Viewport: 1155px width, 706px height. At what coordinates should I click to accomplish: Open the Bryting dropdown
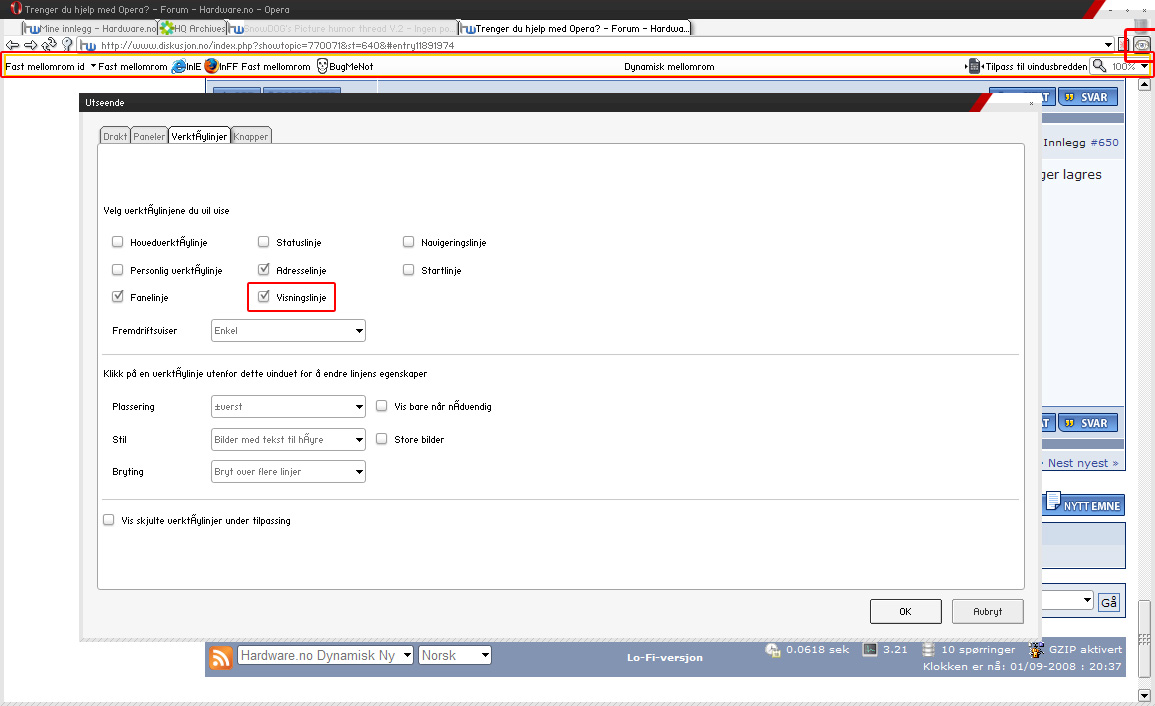(x=288, y=472)
